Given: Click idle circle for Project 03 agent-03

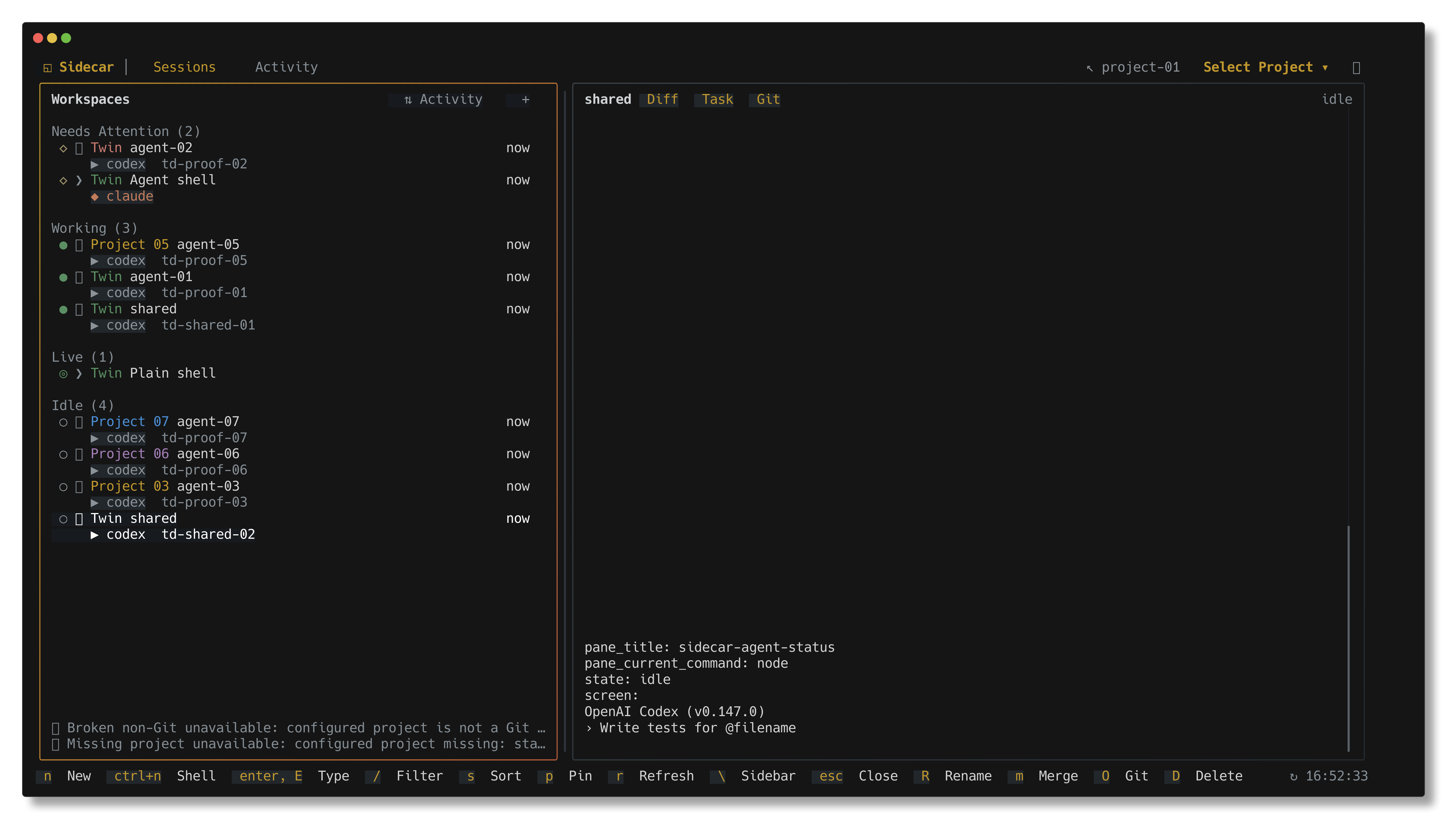Looking at the screenshot, I should click(63, 487).
